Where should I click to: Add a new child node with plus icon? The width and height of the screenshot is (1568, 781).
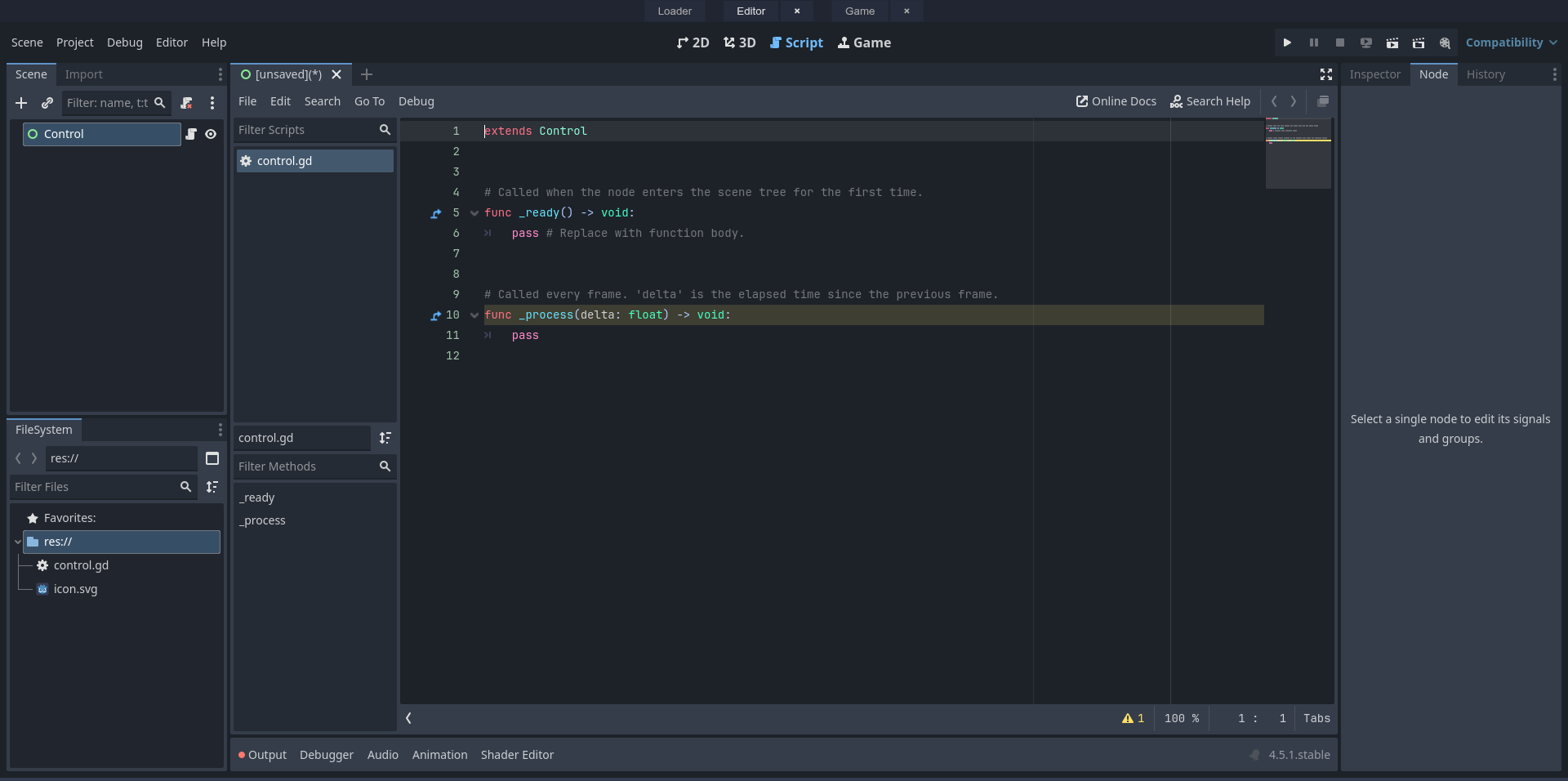click(x=21, y=103)
